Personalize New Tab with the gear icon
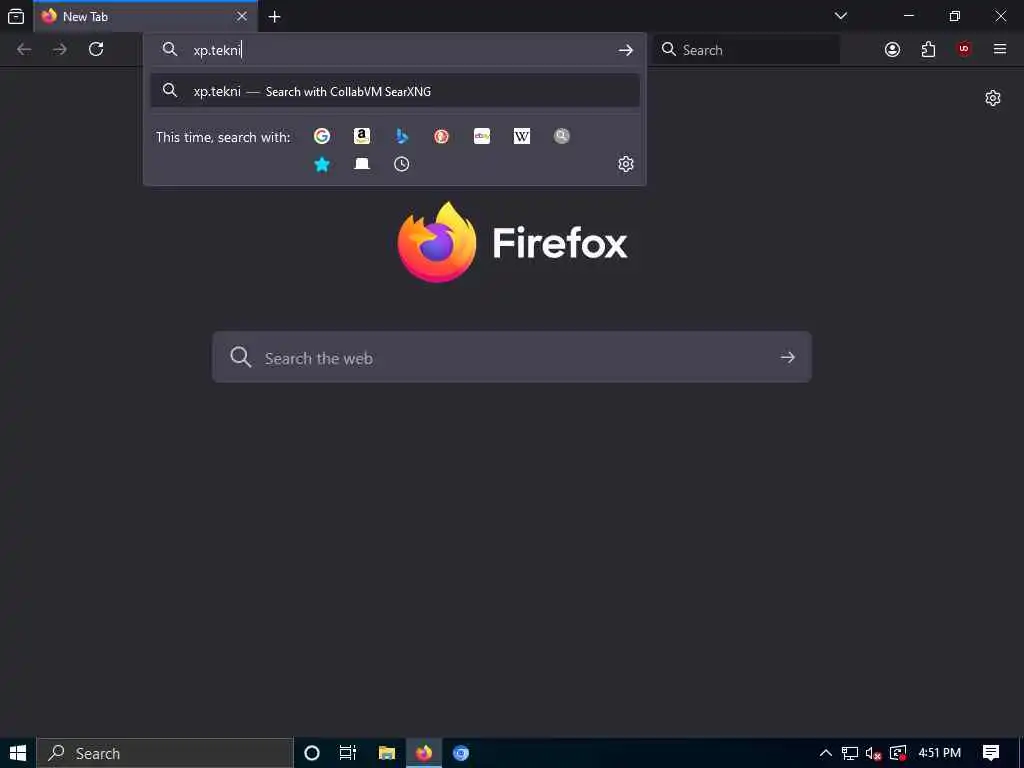This screenshot has height=768, width=1024. point(993,98)
